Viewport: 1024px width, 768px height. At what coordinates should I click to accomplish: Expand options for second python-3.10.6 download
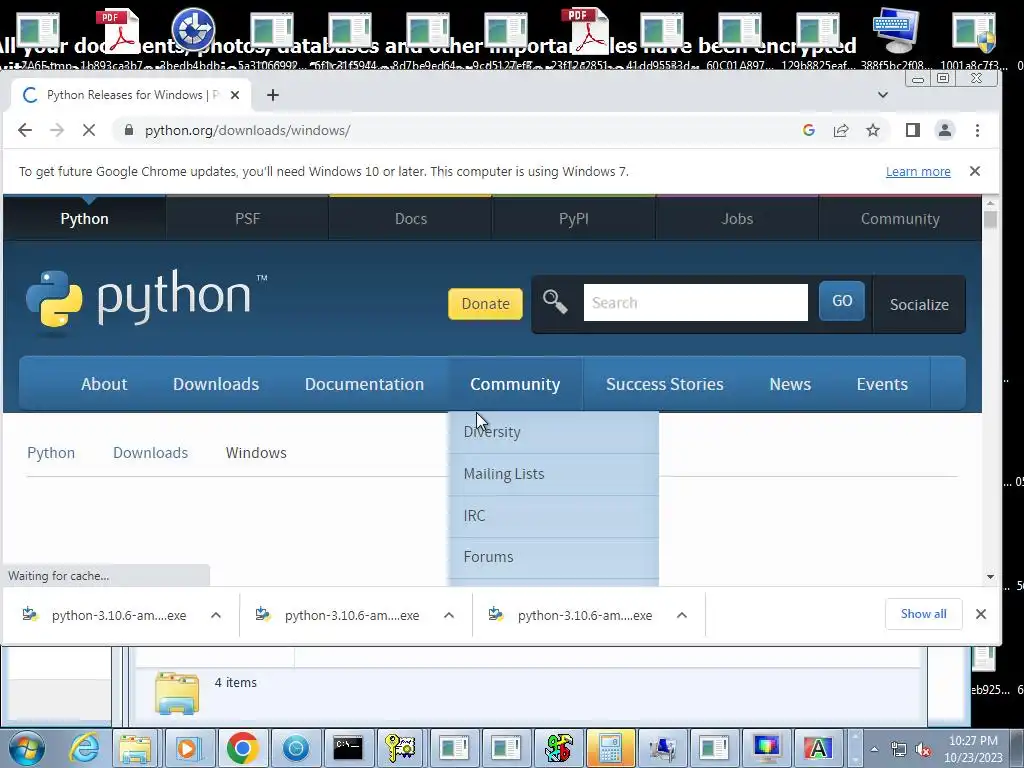click(x=449, y=615)
